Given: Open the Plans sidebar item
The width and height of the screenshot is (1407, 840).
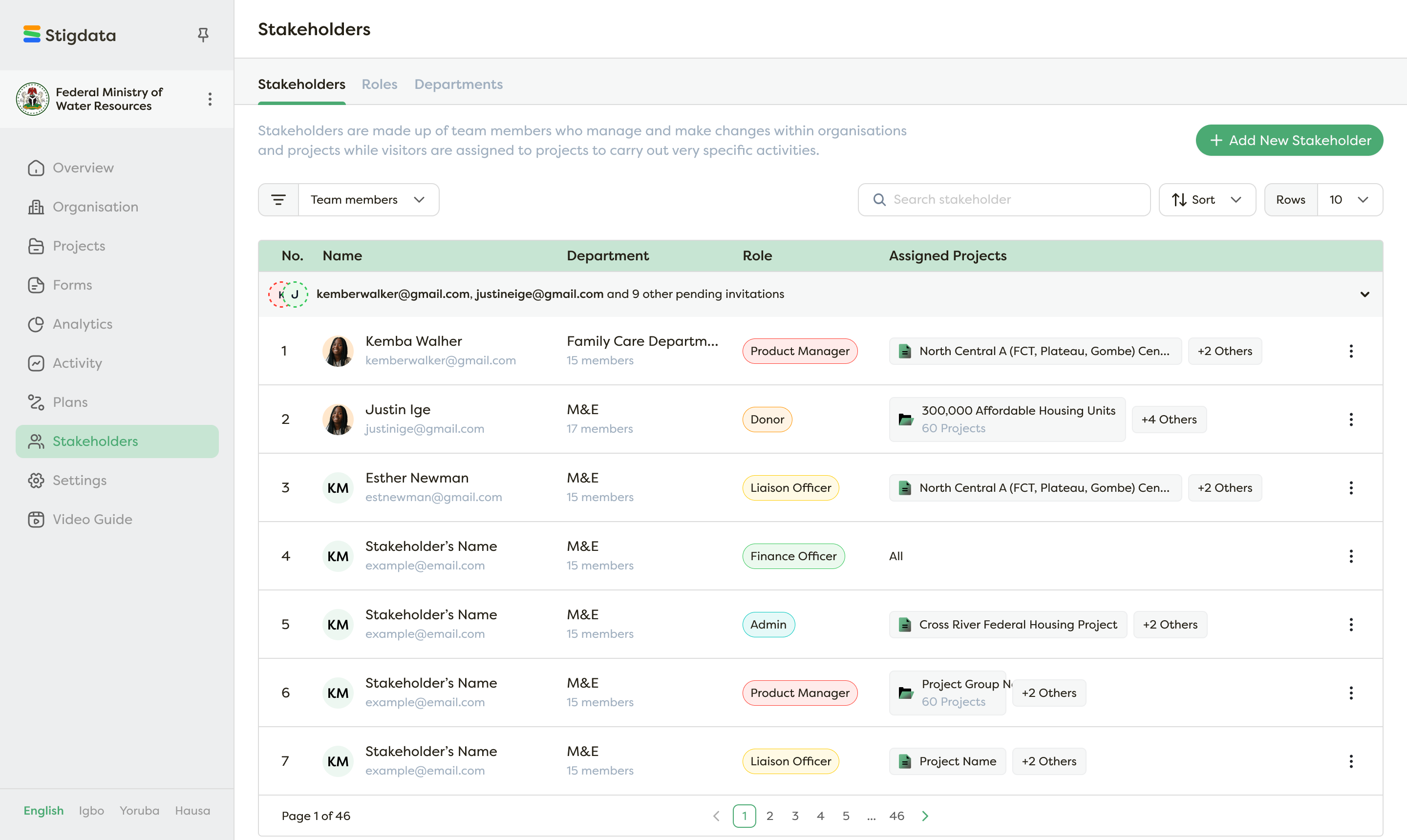Looking at the screenshot, I should (70, 402).
